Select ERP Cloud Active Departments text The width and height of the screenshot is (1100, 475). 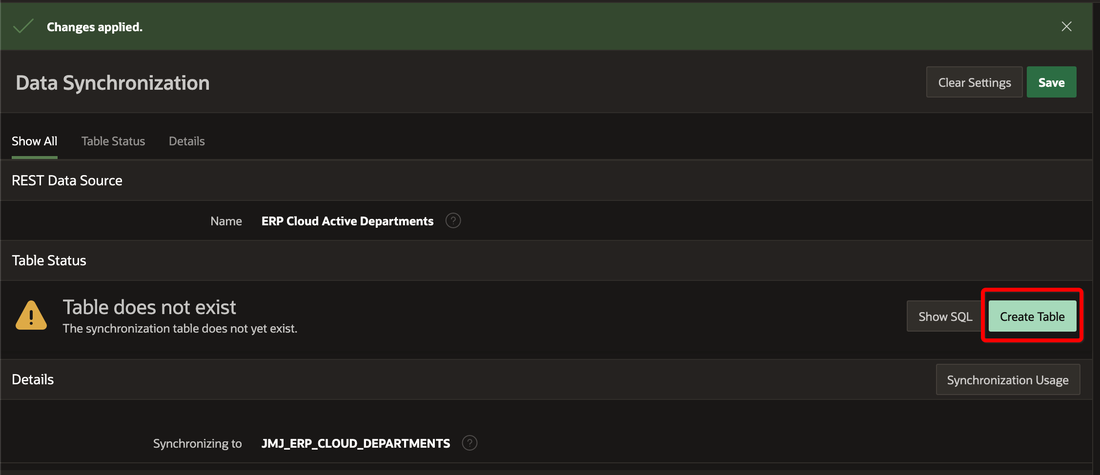coord(347,220)
